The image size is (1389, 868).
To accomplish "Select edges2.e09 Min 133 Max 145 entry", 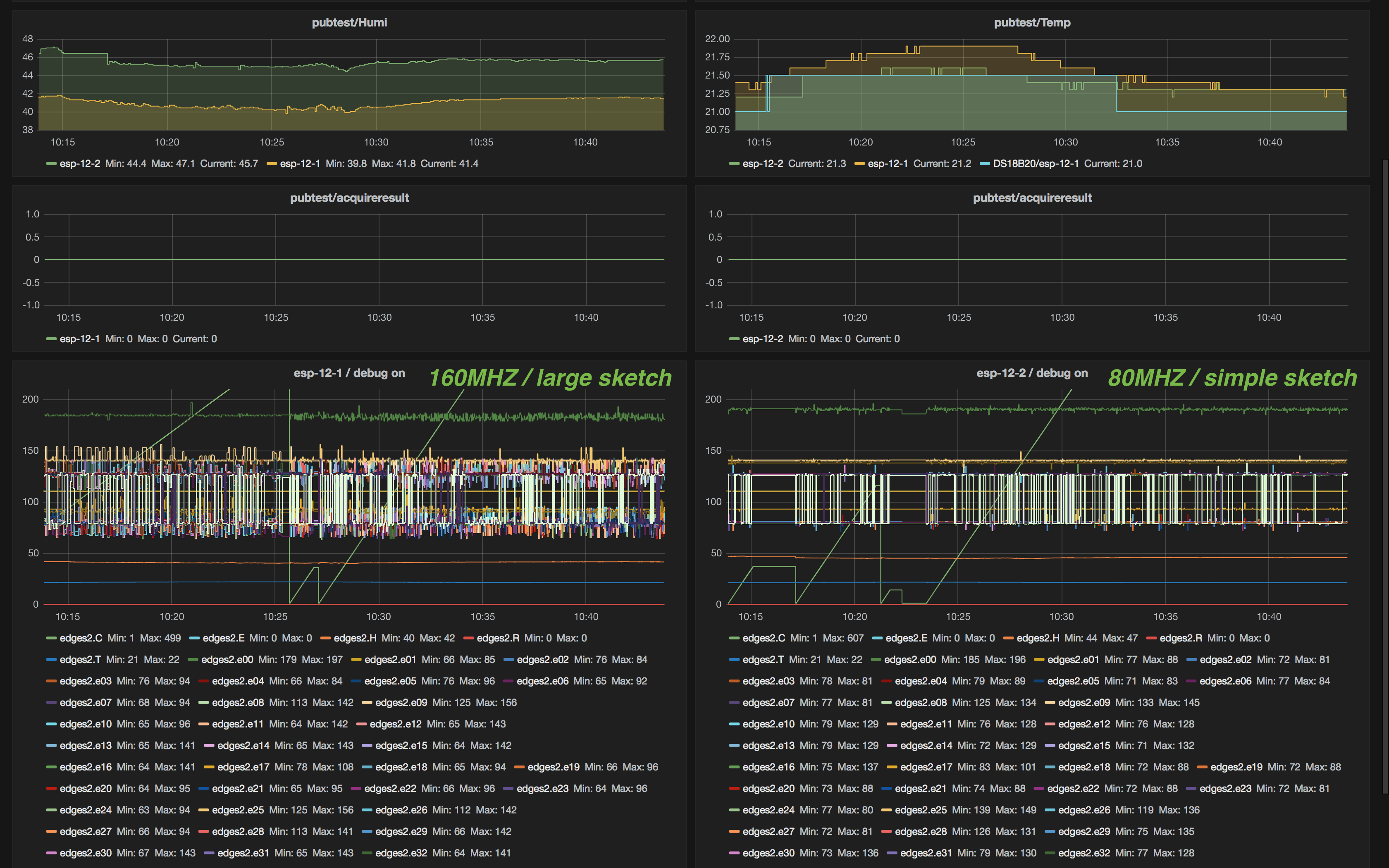I will click(1084, 703).
